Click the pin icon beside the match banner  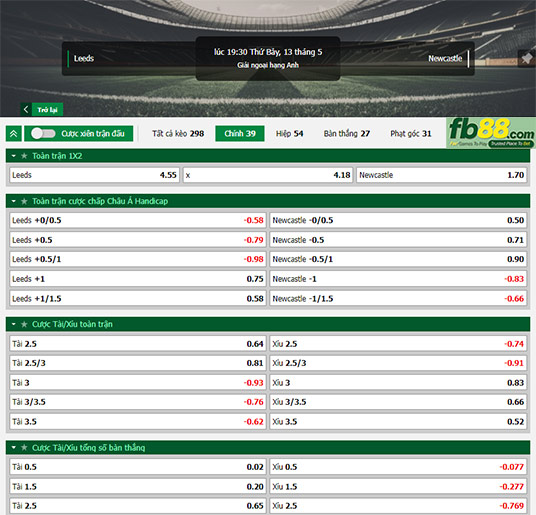pos(527,58)
